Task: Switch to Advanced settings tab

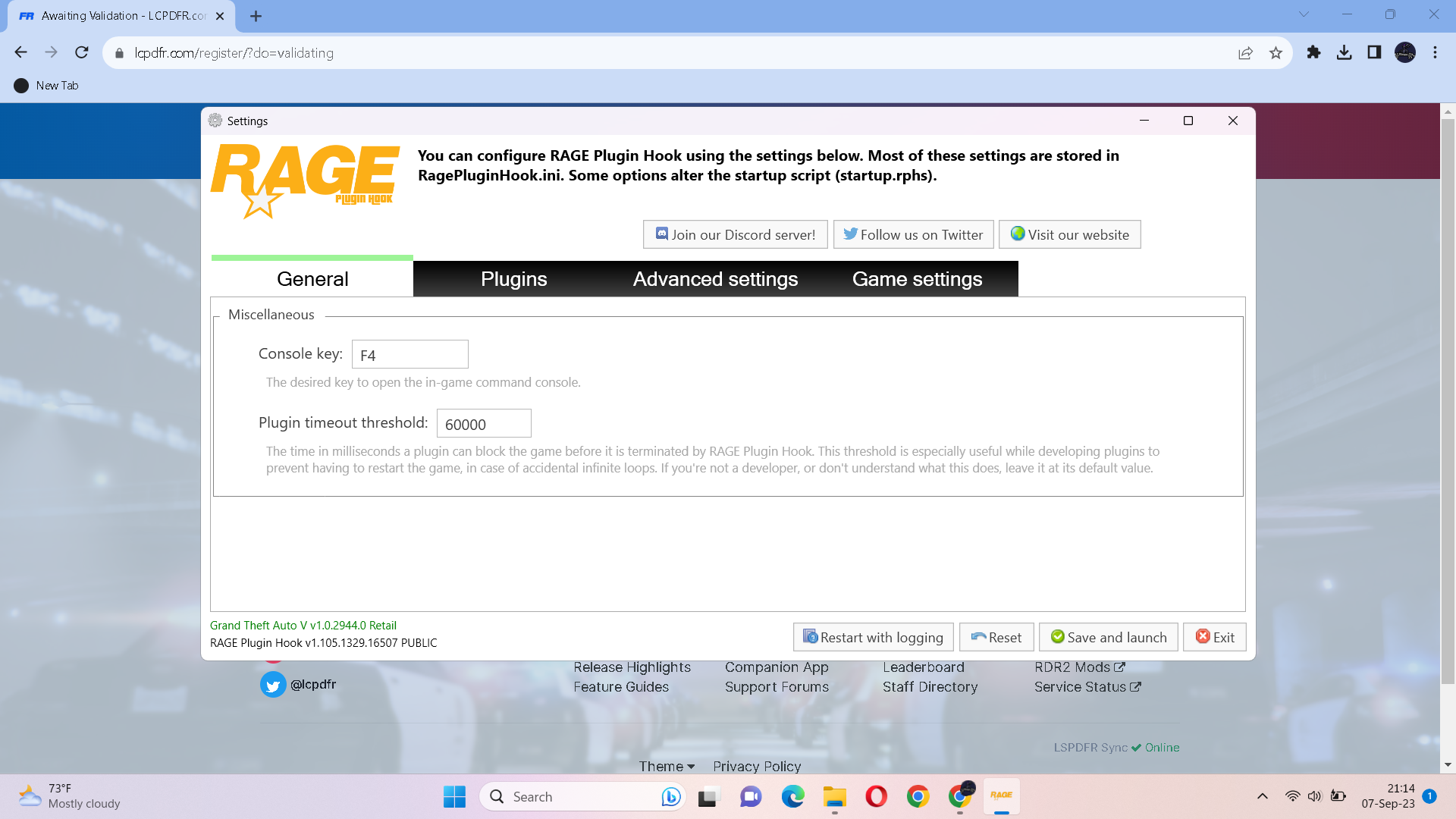Action: (715, 279)
